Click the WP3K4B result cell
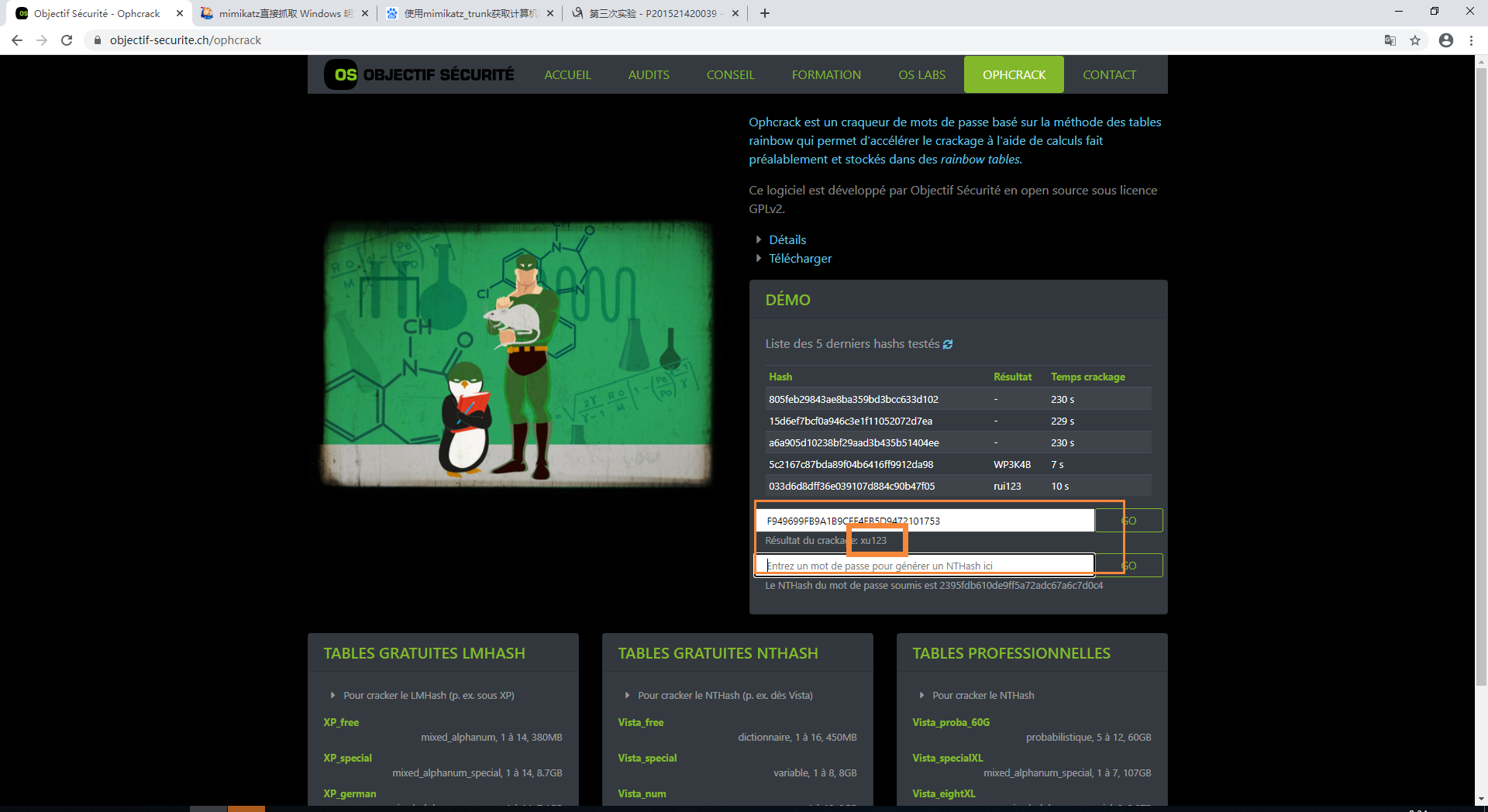Image resolution: width=1488 pixels, height=812 pixels. pyautogui.click(x=1012, y=465)
